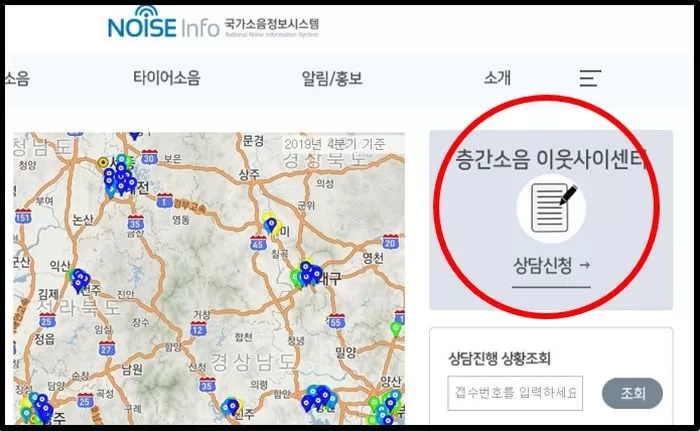Click the 밀양 label on the map
Screen dimensions: 700x431
pos(346,352)
